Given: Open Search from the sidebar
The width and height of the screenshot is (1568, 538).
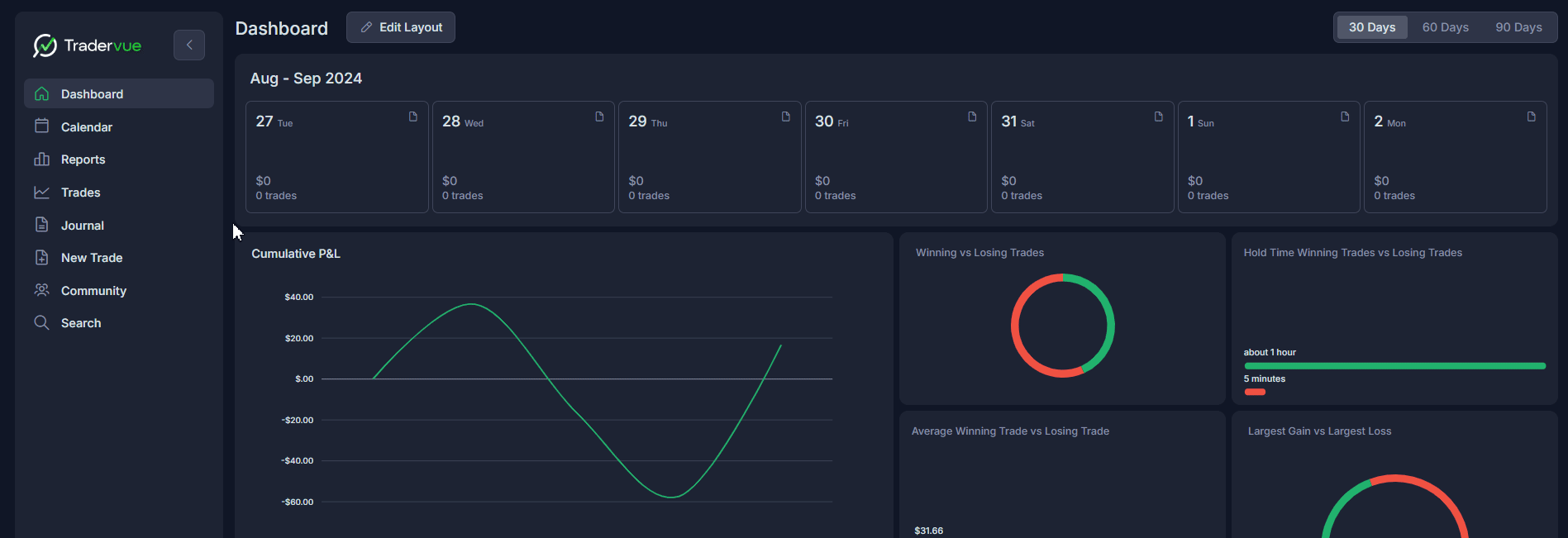Looking at the screenshot, I should point(119,322).
